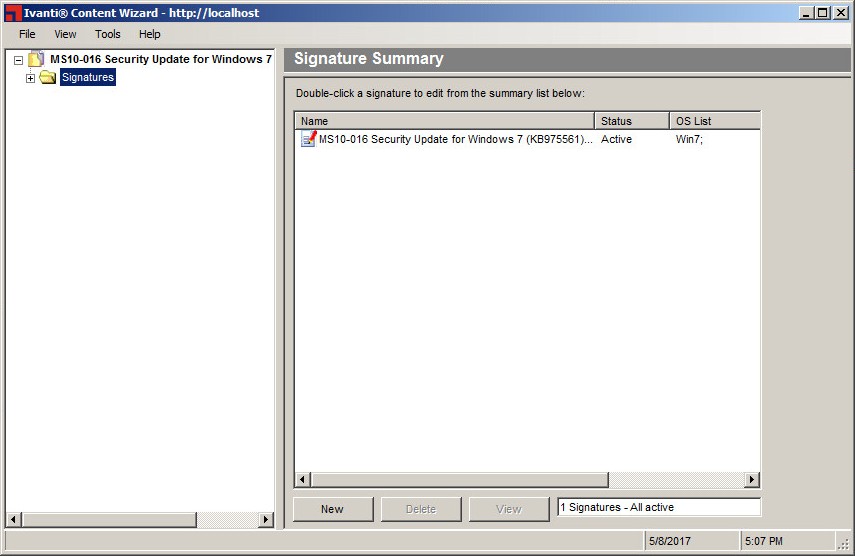This screenshot has height=556, width=855.
Task: Click the Active status cell
Action: point(616,139)
